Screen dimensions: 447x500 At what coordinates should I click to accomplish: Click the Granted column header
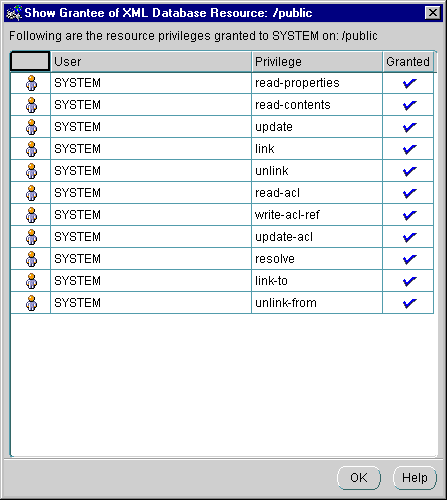(x=408, y=62)
